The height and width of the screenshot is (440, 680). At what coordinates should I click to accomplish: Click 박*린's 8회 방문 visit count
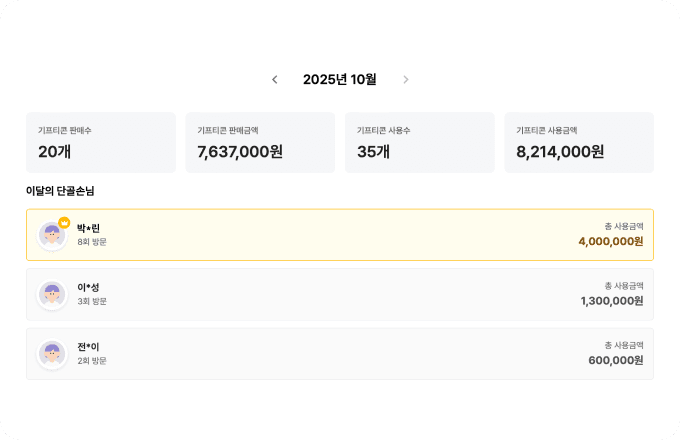92,242
